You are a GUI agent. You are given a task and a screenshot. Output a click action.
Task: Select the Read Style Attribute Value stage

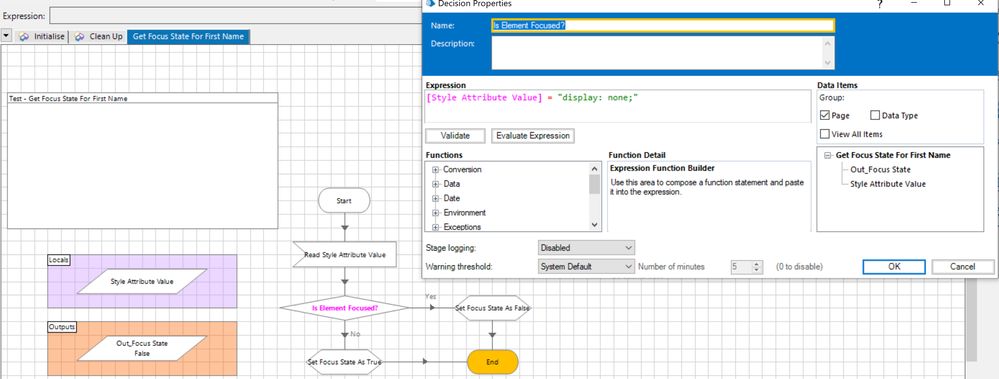(345, 255)
